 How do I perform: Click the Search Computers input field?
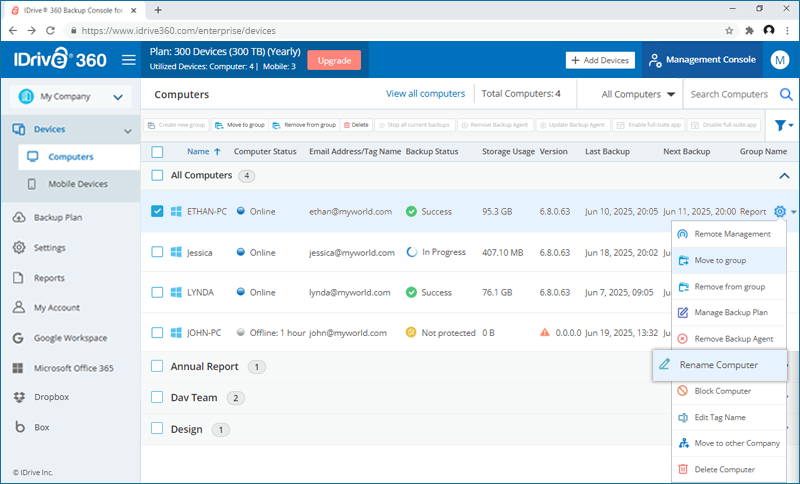[730, 95]
